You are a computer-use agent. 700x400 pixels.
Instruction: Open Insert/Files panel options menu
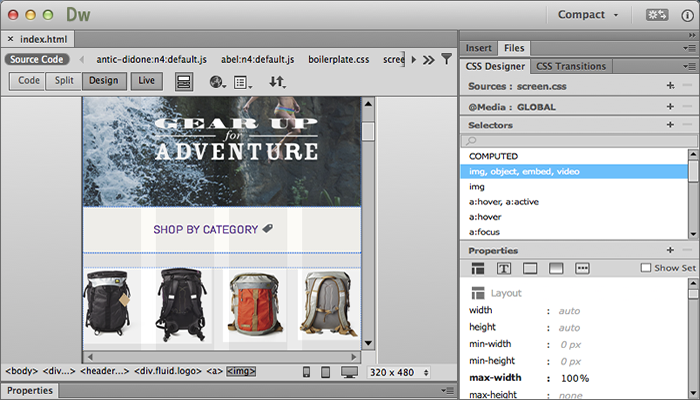point(690,48)
